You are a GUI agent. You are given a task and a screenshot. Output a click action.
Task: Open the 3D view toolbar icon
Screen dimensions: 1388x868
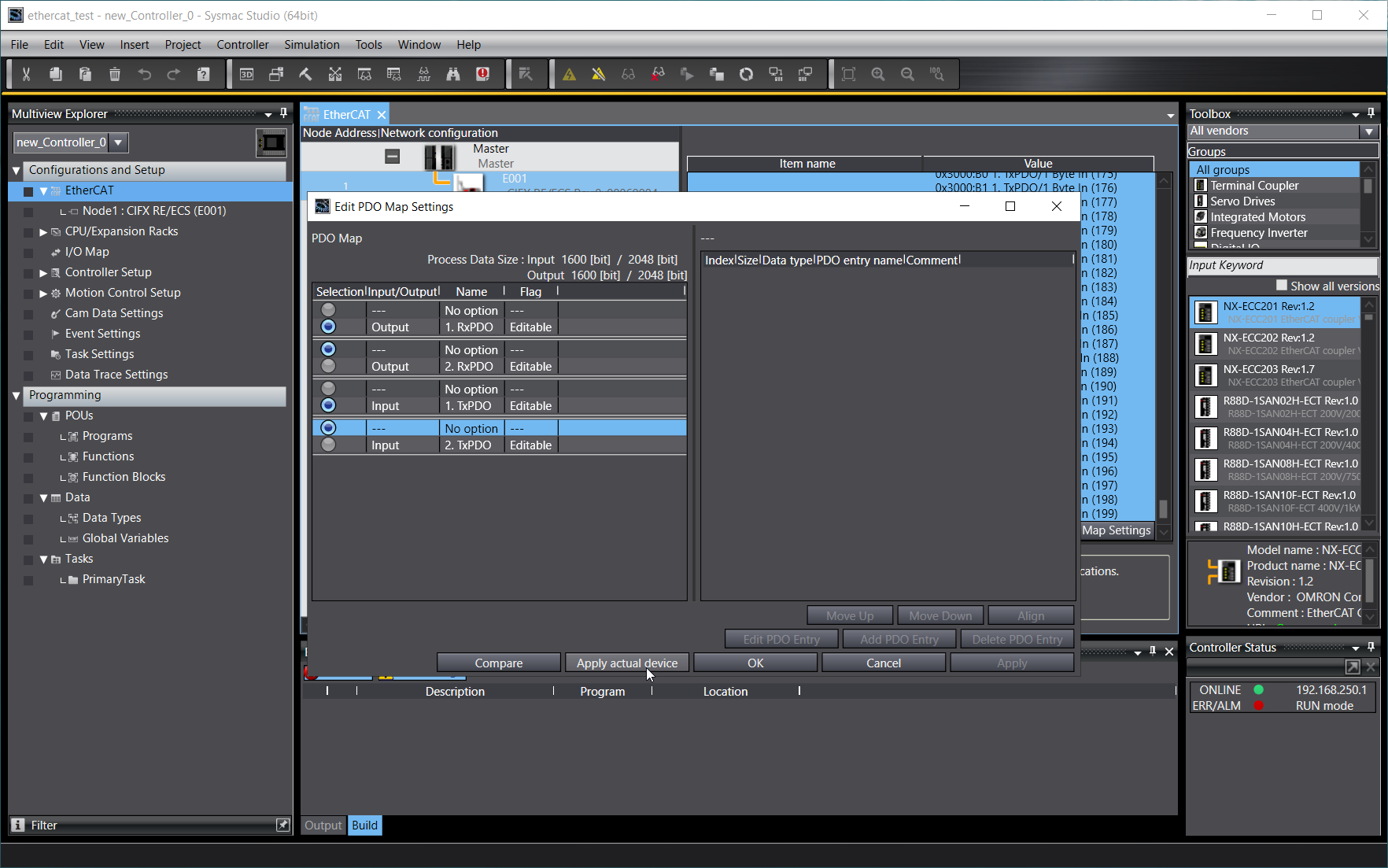pyautogui.click(x=246, y=74)
